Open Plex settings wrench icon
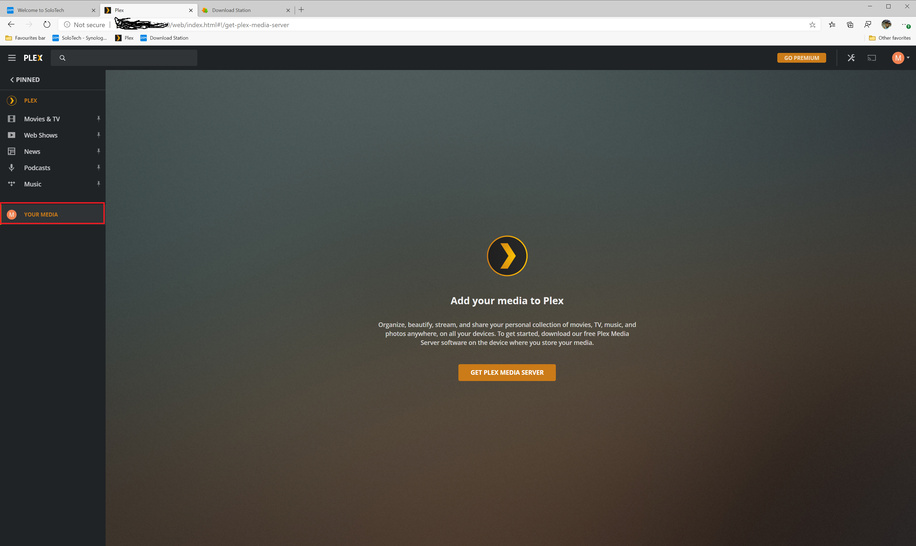The image size is (916, 546). (x=851, y=58)
